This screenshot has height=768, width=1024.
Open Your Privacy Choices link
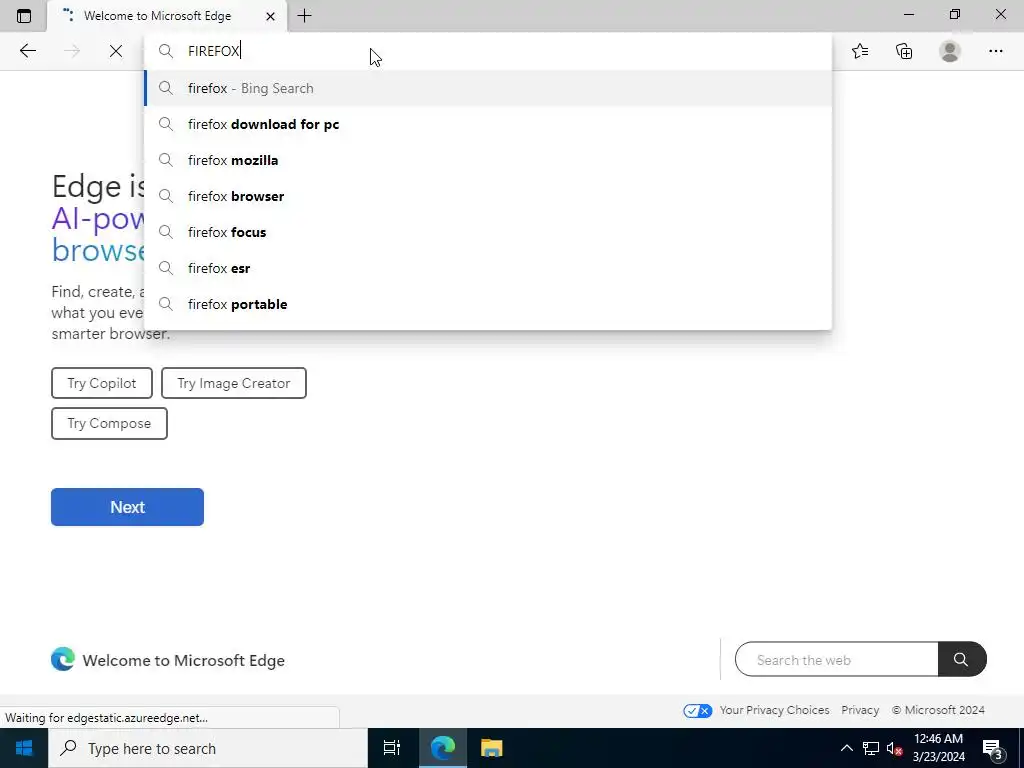coord(774,710)
